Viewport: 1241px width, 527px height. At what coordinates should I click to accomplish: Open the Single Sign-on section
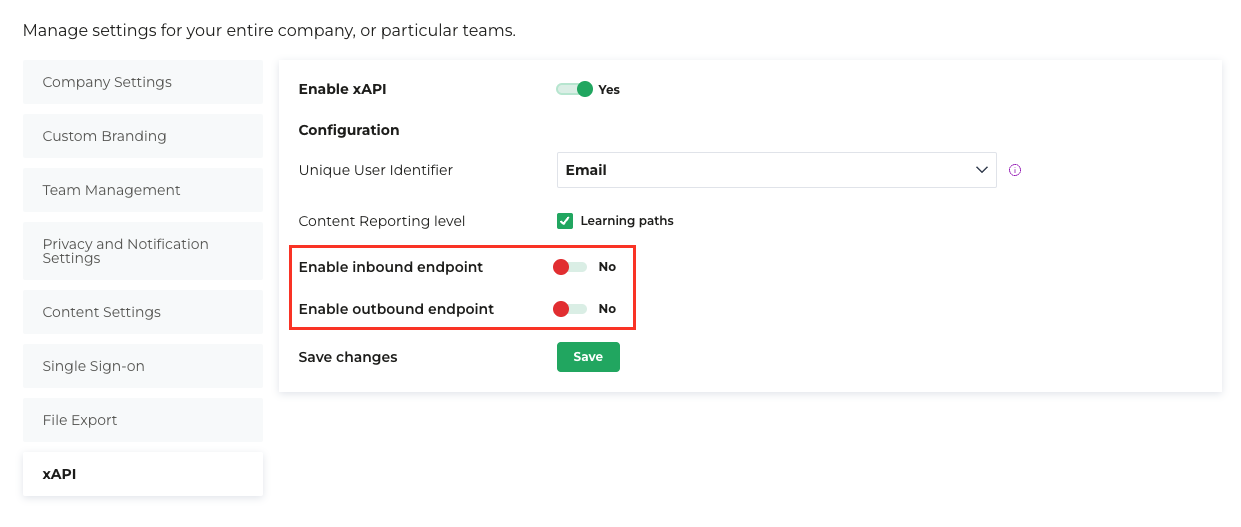point(143,366)
